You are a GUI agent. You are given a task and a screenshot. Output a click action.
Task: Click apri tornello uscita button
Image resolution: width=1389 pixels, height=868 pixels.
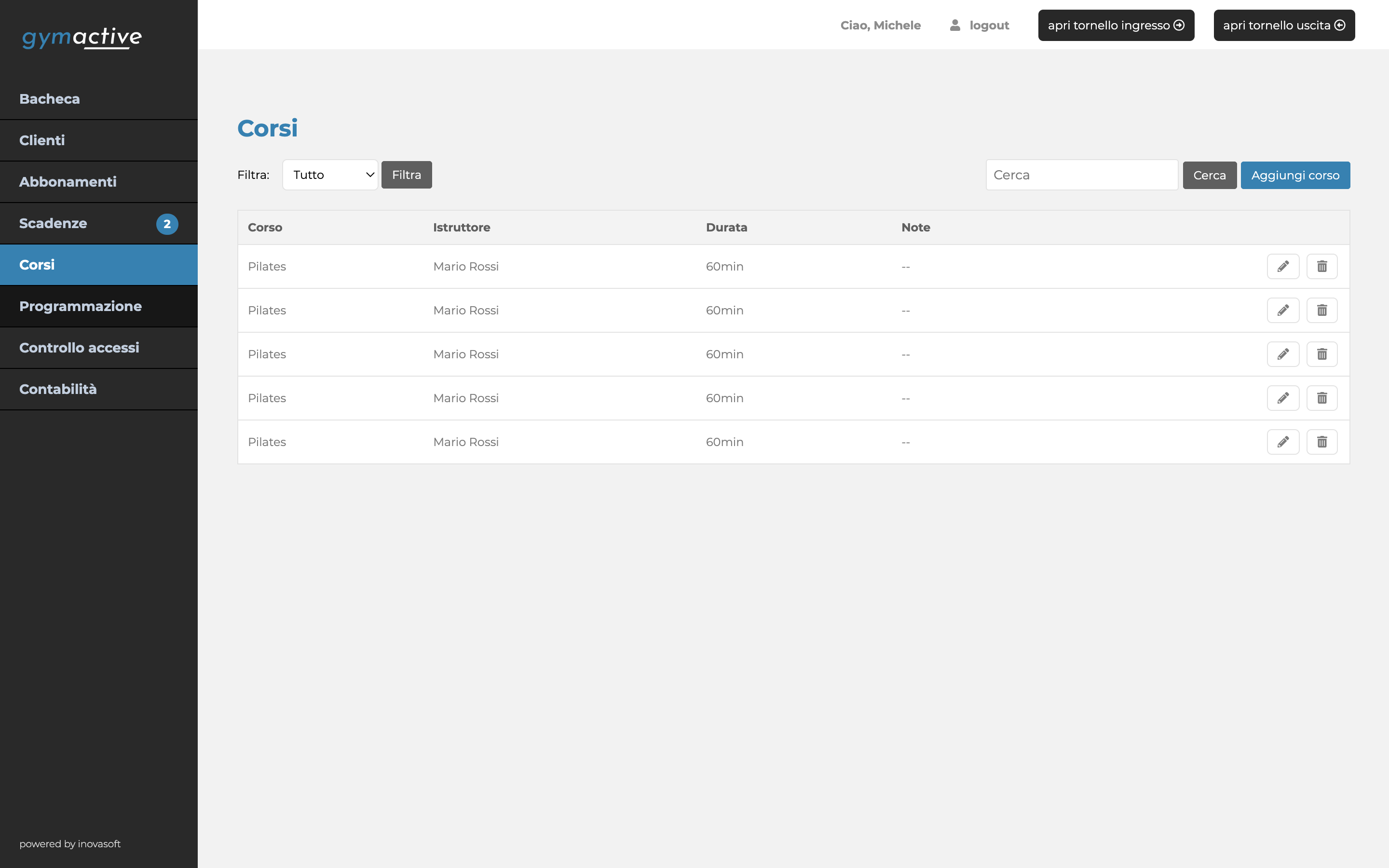(1284, 25)
